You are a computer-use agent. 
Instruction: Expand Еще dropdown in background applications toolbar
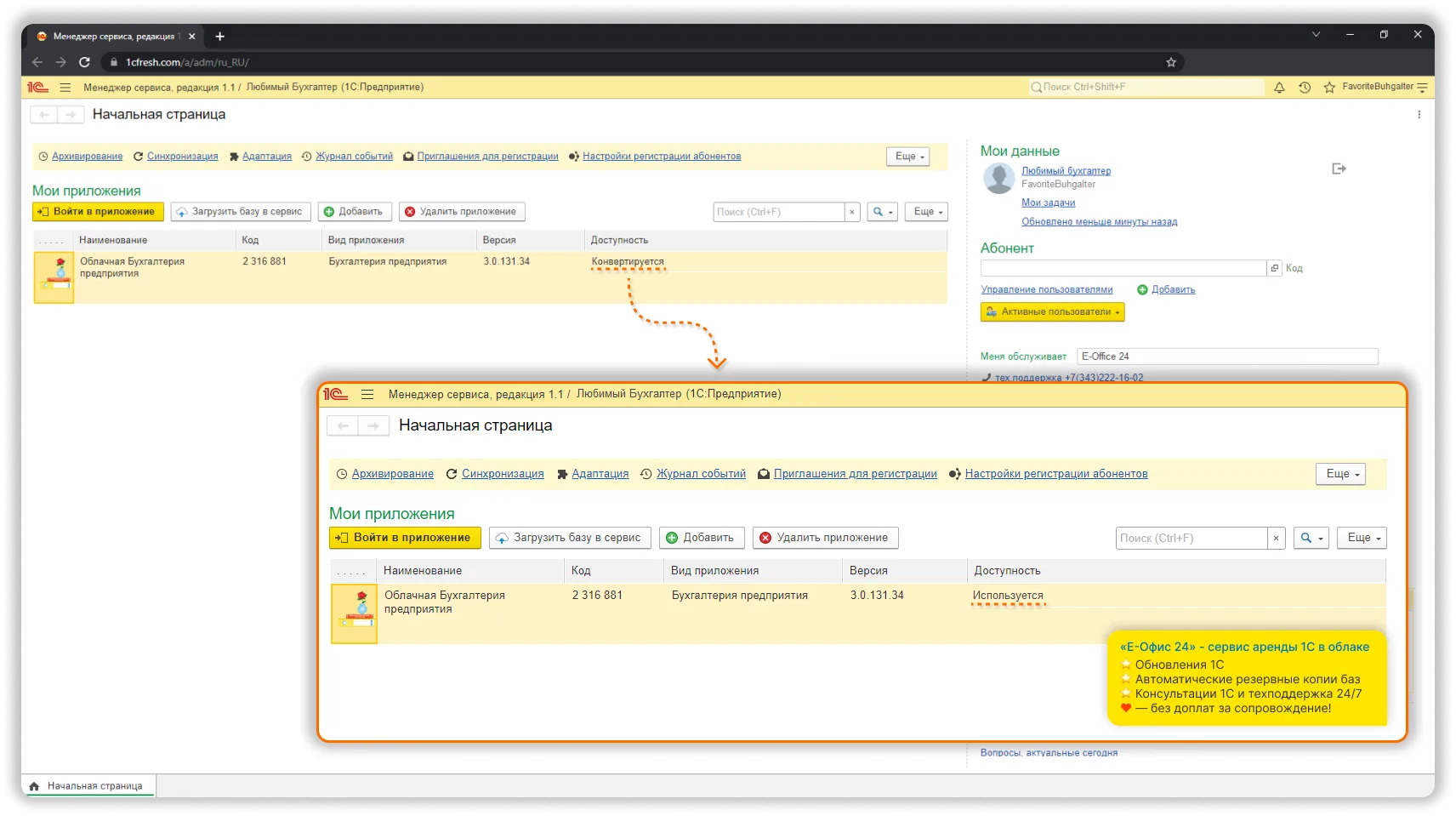point(926,212)
